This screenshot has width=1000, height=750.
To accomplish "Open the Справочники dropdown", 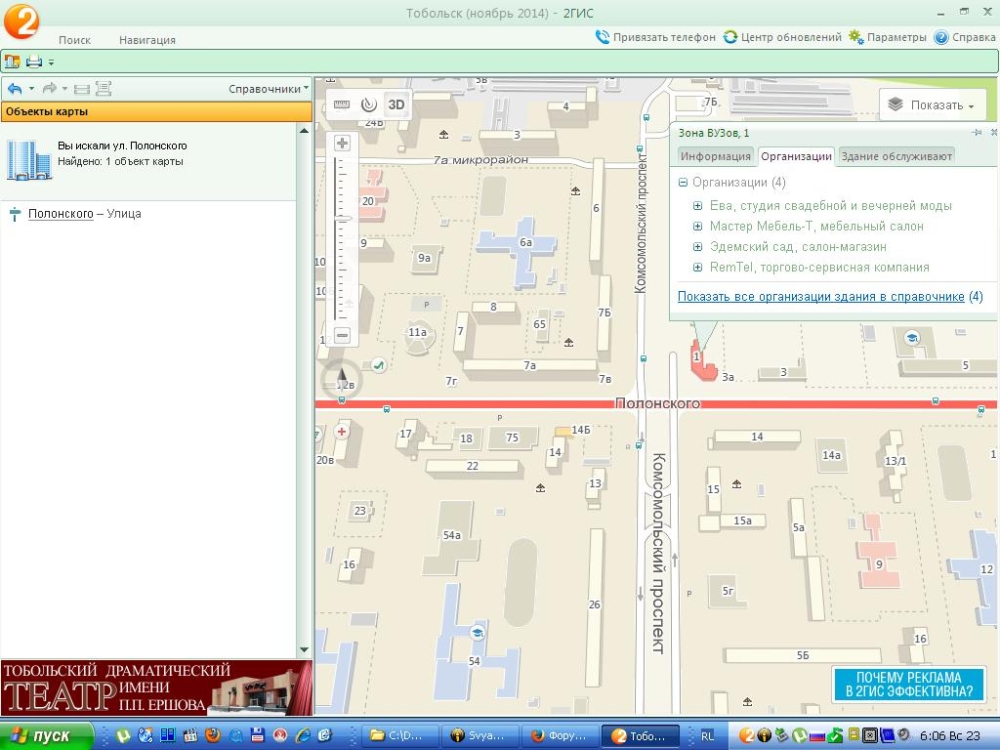I will click(x=268, y=89).
